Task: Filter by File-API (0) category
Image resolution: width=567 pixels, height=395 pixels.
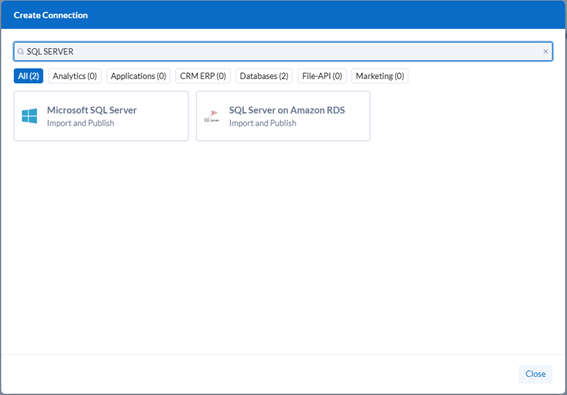Action: pyautogui.click(x=322, y=76)
